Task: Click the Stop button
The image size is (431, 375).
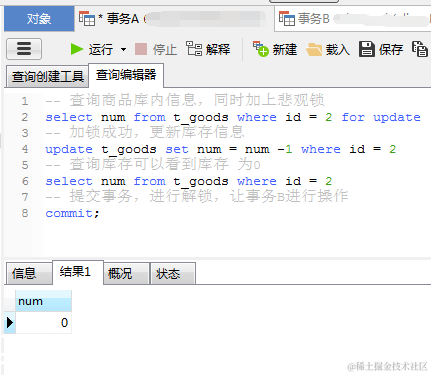Action: click(x=156, y=50)
